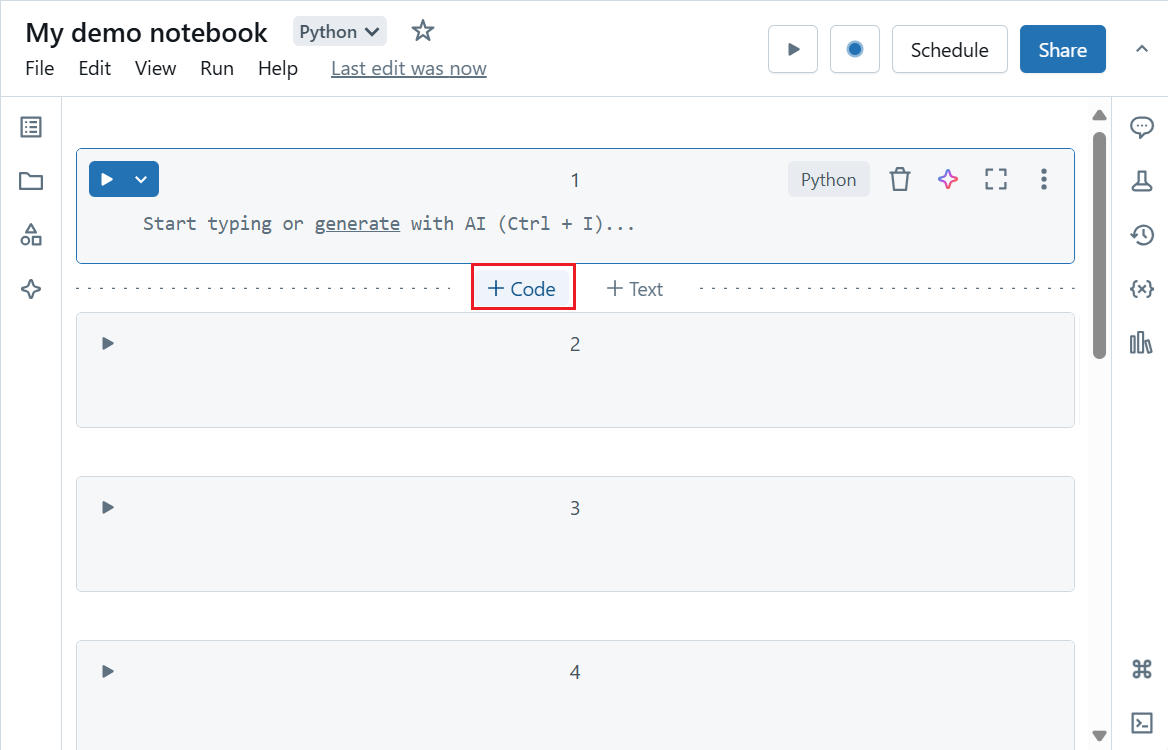
Task: Expand cell 1 to fullscreen mode
Action: click(x=995, y=179)
